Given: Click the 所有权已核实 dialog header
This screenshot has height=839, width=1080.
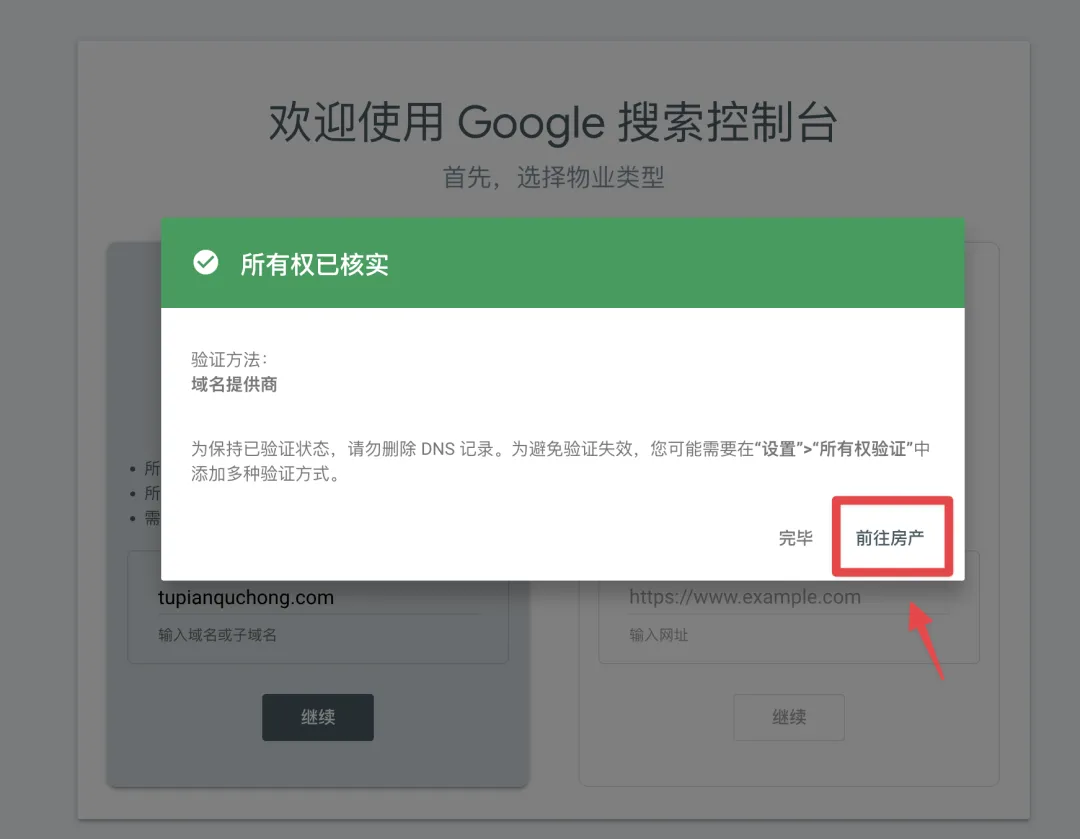Looking at the screenshot, I should coord(563,263).
